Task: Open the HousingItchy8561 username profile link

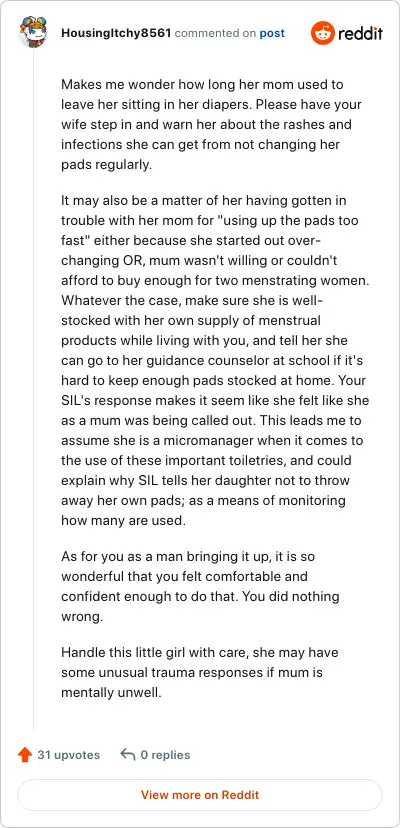Action: click(116, 33)
